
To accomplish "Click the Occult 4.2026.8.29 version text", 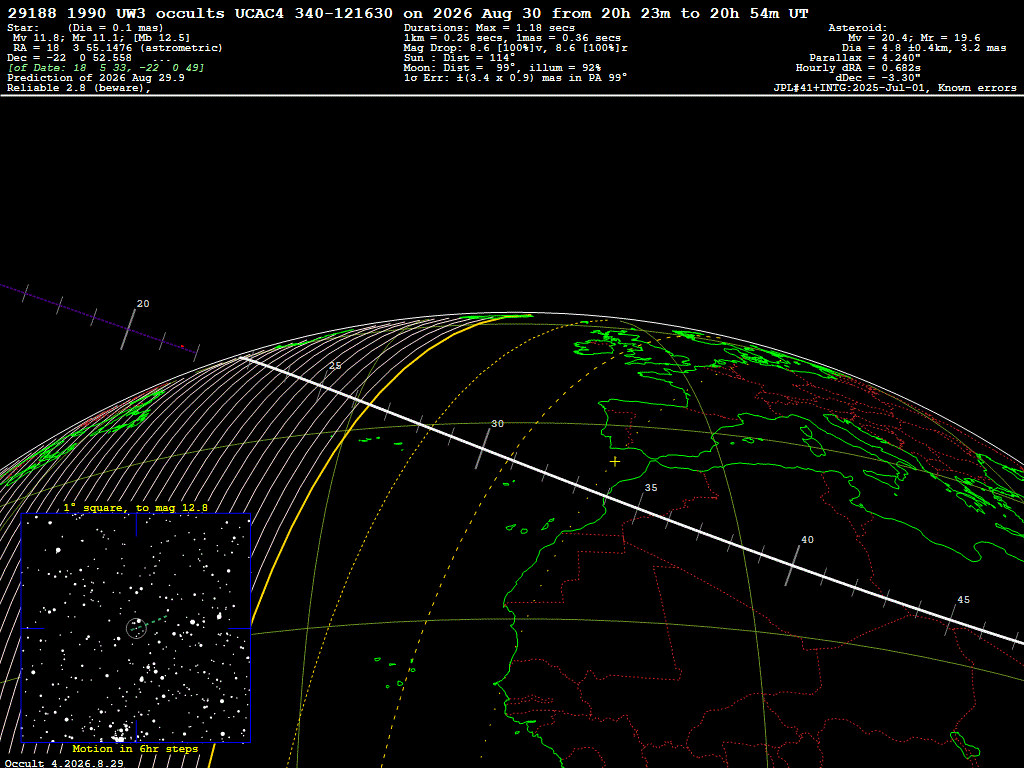I will point(64,763).
